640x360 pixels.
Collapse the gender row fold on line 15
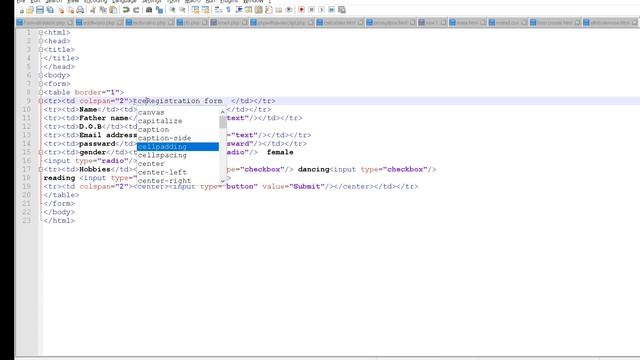pos(40,152)
